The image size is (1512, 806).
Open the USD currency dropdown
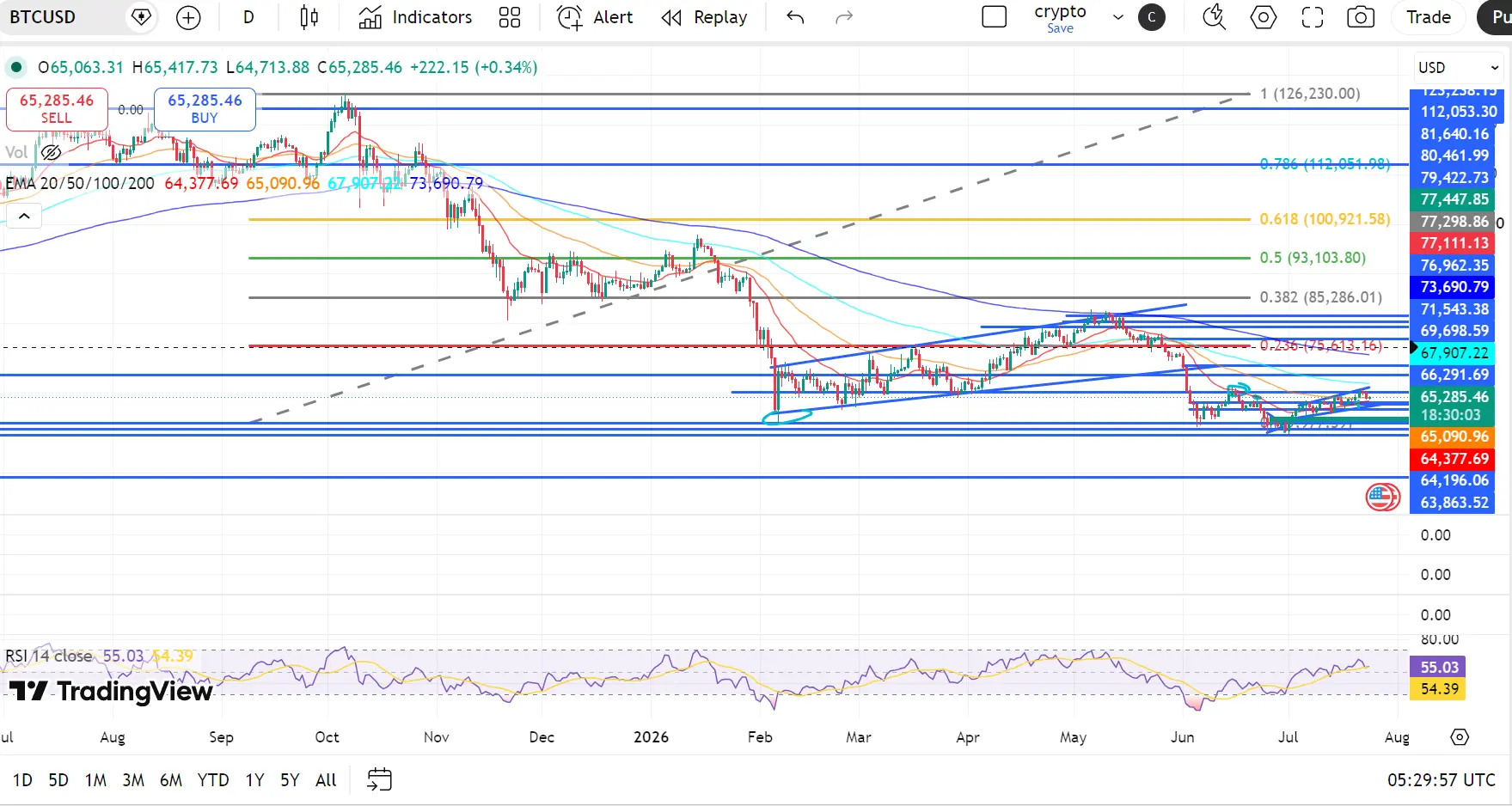pos(1458,67)
